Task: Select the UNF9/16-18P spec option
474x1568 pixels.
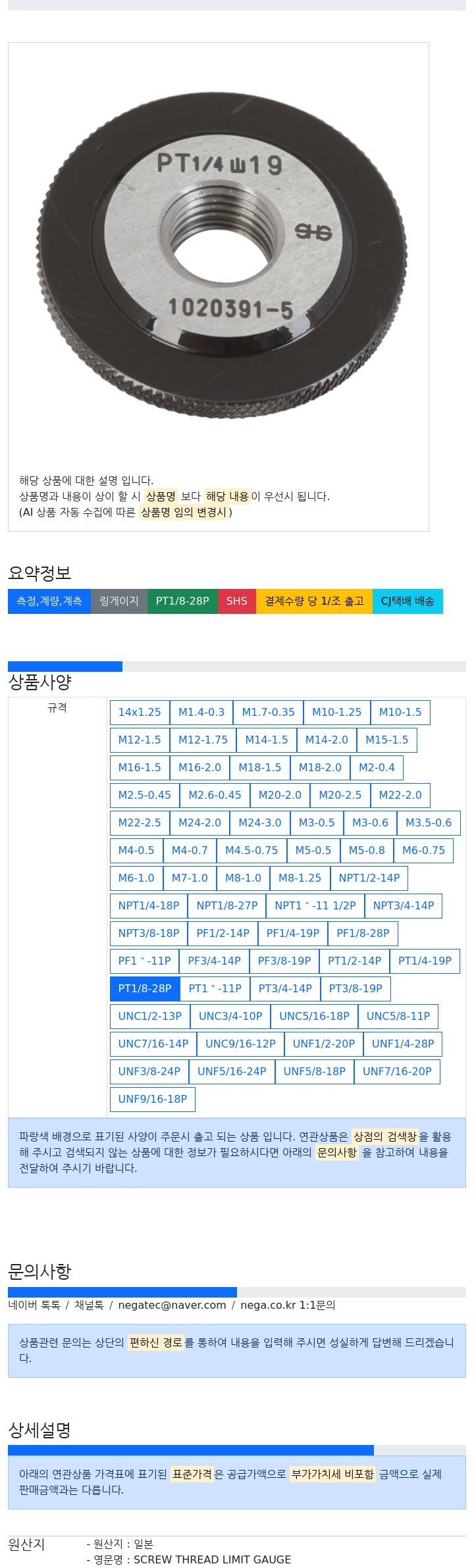Action: (x=153, y=1099)
